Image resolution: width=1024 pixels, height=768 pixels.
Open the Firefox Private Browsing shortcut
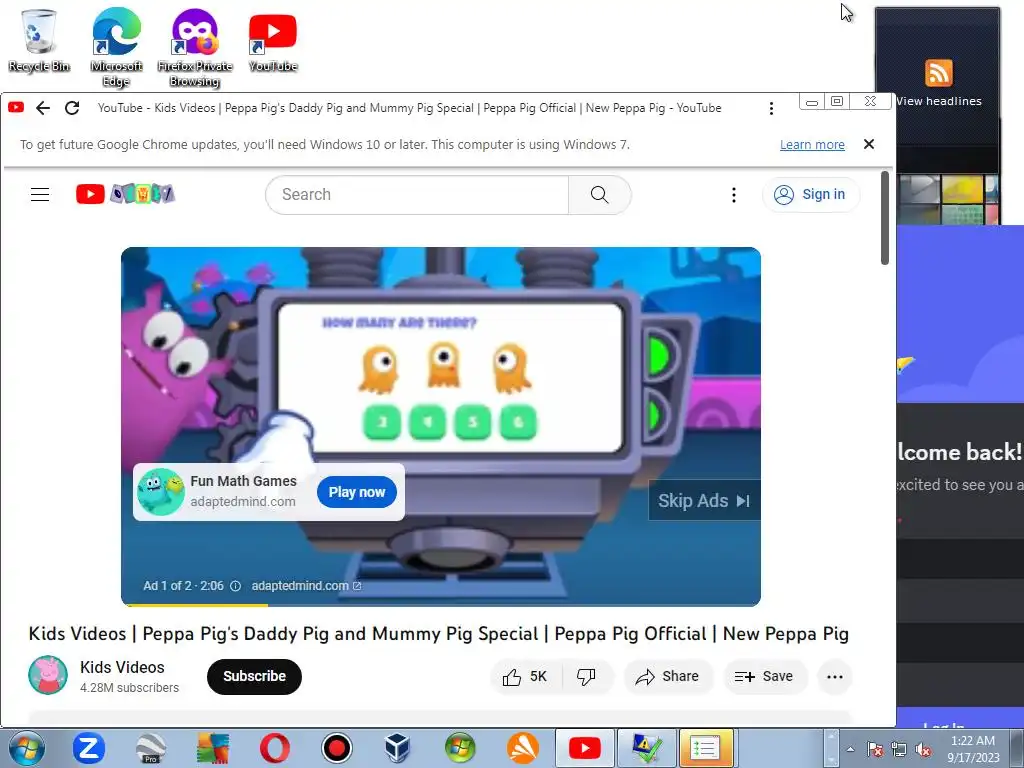click(x=195, y=47)
